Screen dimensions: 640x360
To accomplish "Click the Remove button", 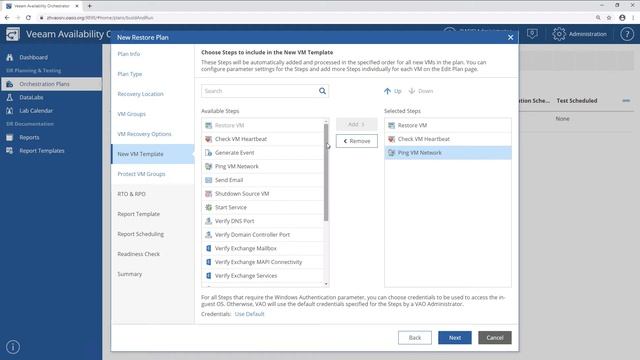I will coord(357,141).
